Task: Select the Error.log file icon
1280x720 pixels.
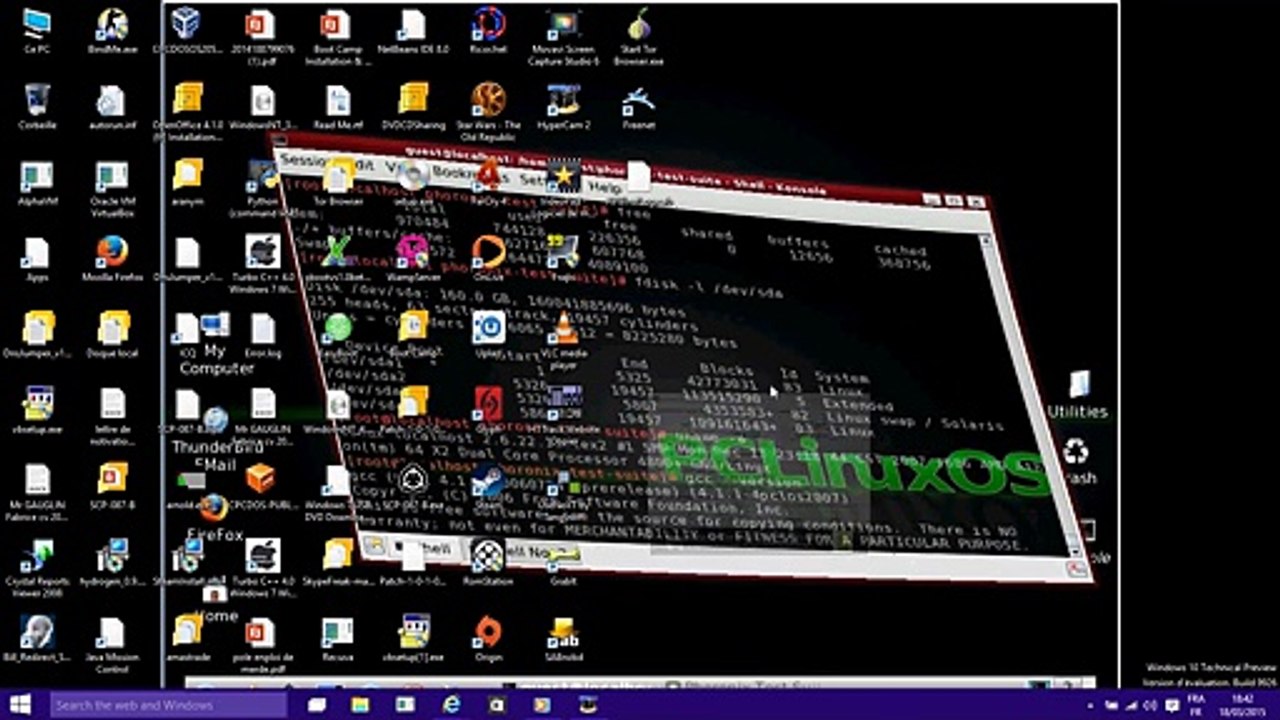Action: click(262, 334)
